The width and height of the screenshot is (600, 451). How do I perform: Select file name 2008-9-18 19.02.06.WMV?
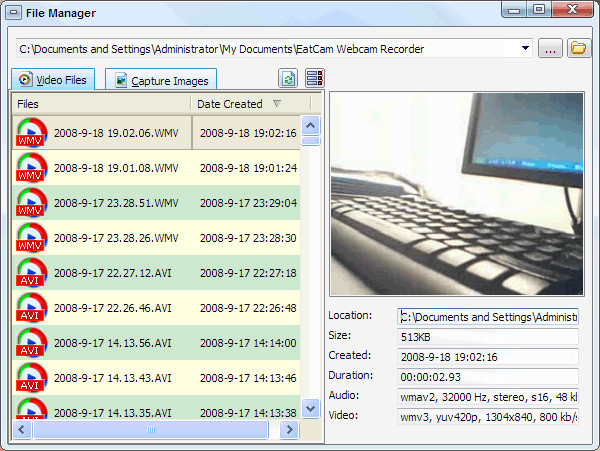point(116,133)
